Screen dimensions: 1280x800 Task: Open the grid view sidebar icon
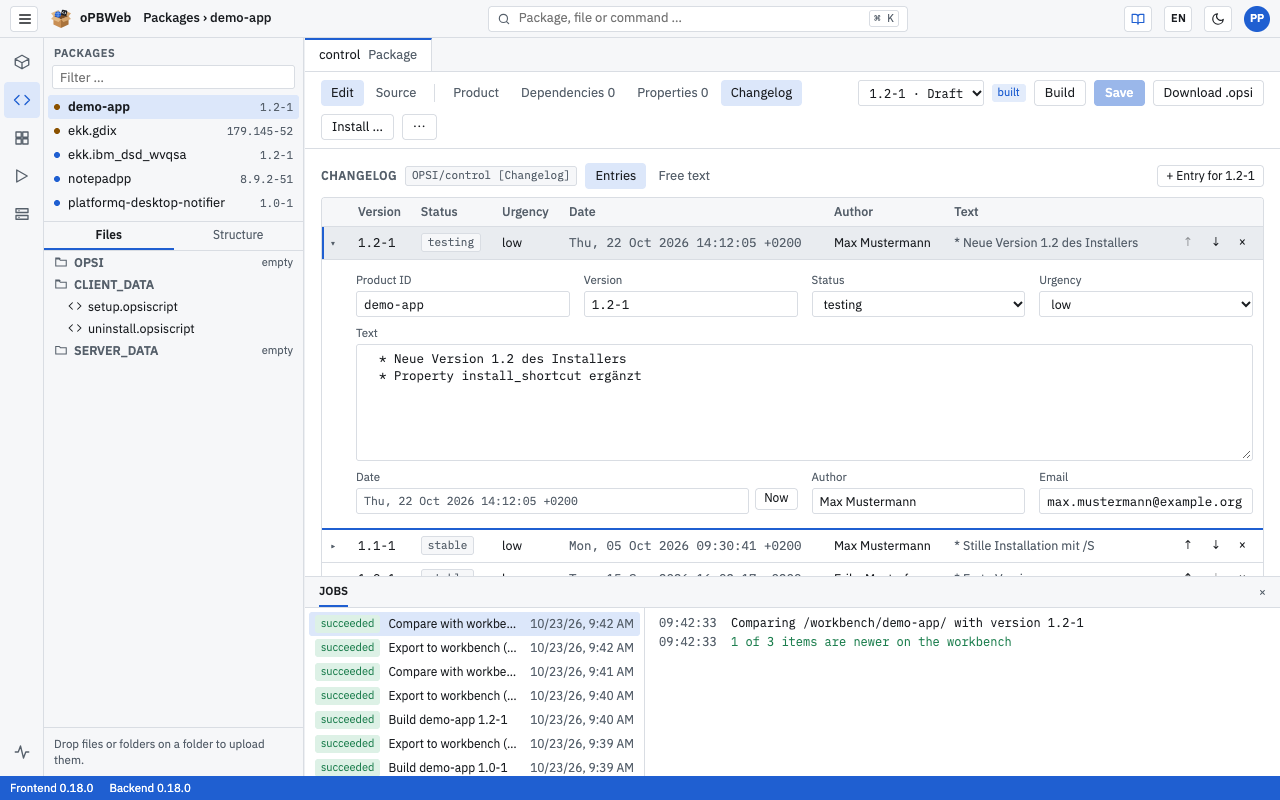point(22,138)
